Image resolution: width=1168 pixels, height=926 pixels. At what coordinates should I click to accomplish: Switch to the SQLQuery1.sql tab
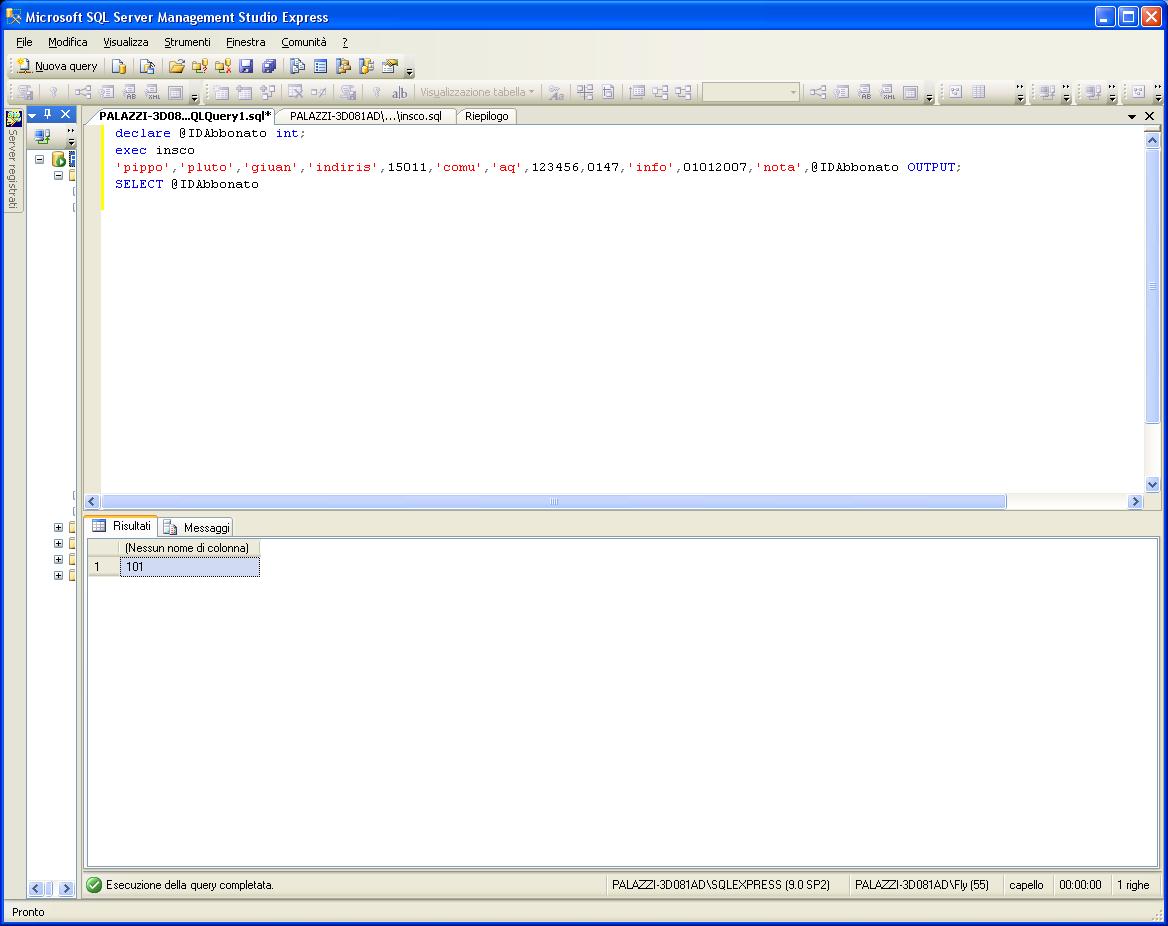tap(184, 116)
